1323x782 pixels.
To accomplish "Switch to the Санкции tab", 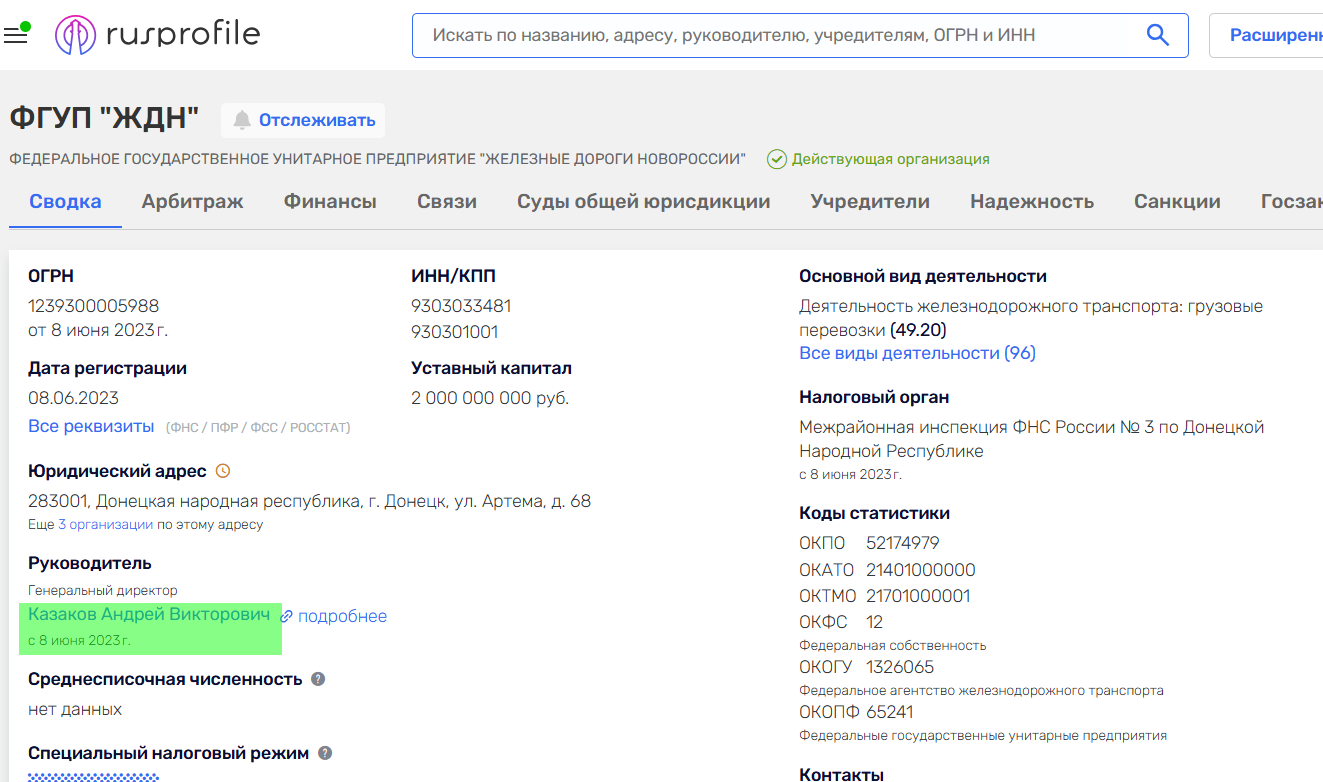I will click(x=1176, y=201).
